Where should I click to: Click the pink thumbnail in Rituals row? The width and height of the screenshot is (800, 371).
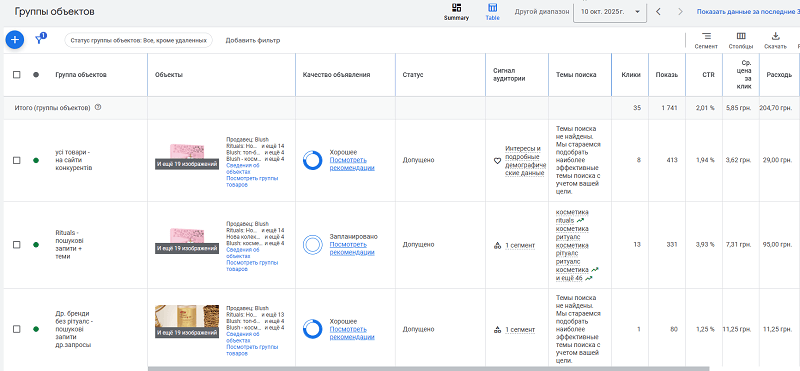point(187,241)
